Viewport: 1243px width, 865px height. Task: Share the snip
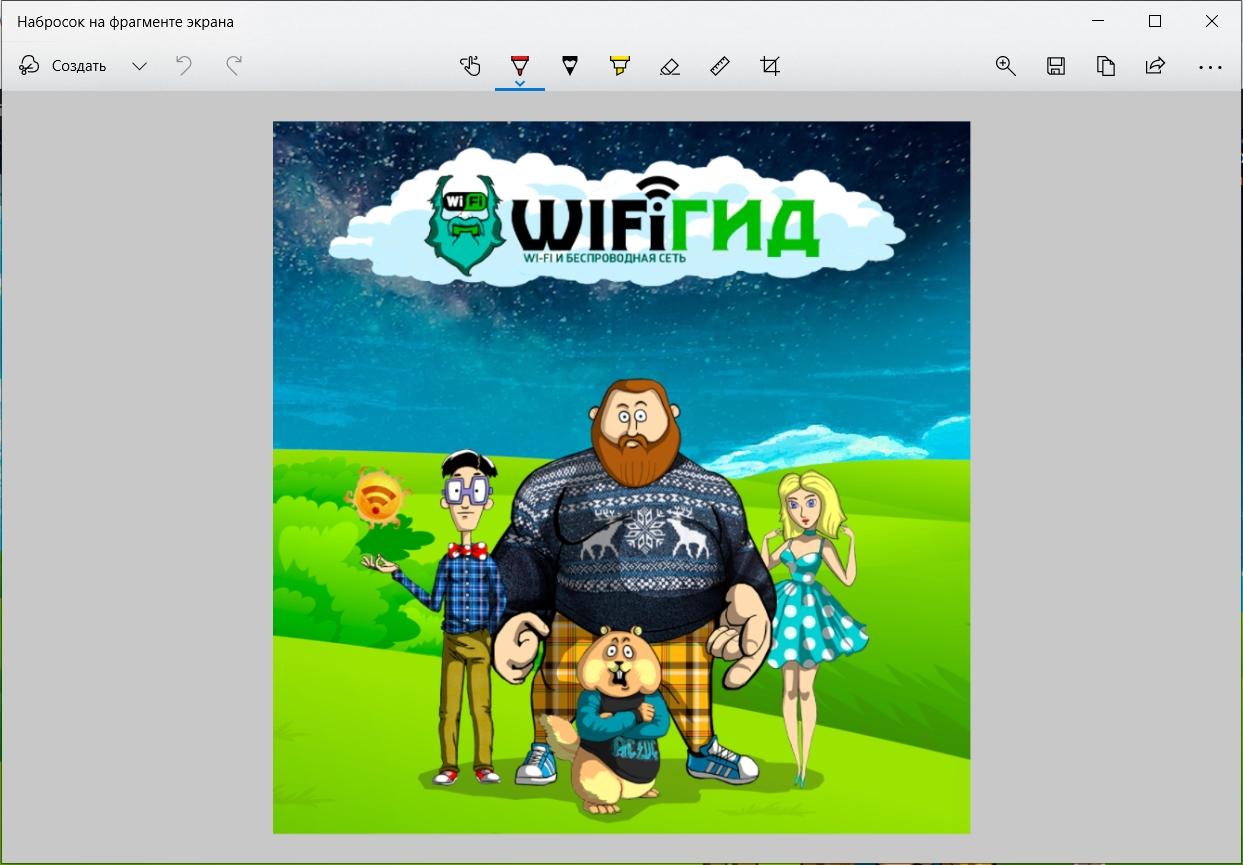click(1156, 66)
